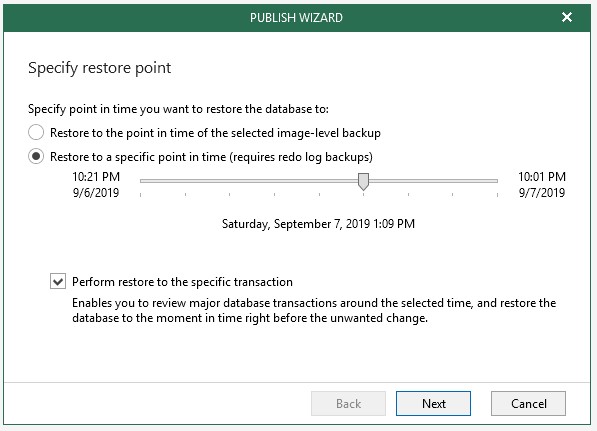Click the selected date 'Saturday, September 7, 2019 1:09 PM'
Screen dimensions: 597x431
coord(318,224)
